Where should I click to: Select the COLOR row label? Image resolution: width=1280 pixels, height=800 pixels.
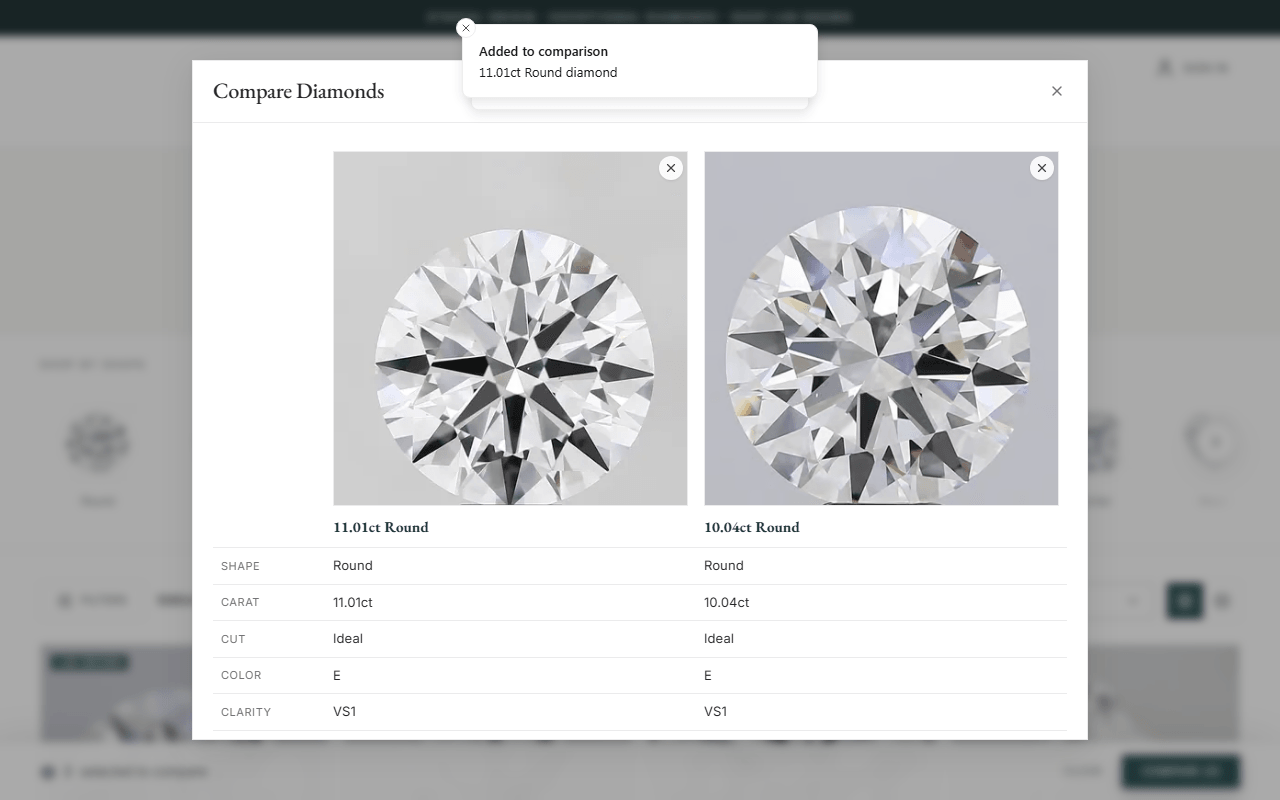click(x=241, y=675)
